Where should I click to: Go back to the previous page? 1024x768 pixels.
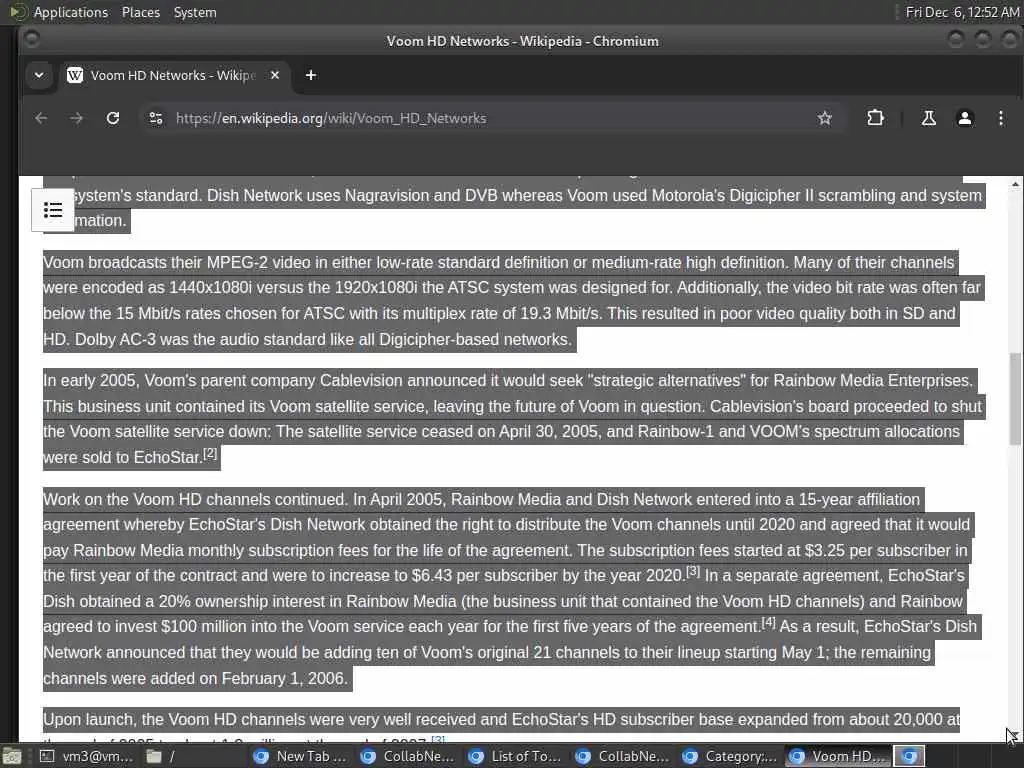[41, 118]
